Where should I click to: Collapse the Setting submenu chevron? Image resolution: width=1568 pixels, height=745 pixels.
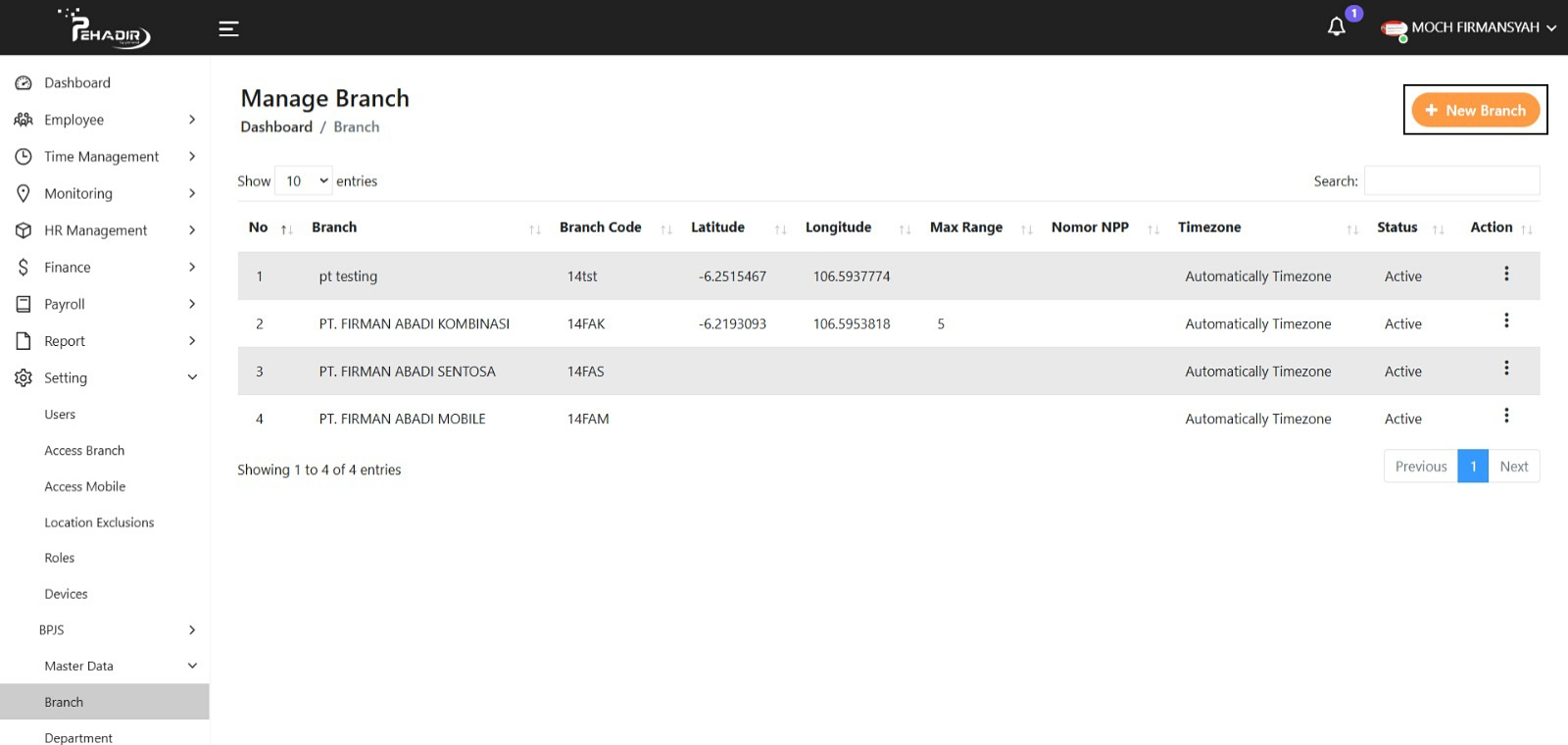(x=192, y=377)
